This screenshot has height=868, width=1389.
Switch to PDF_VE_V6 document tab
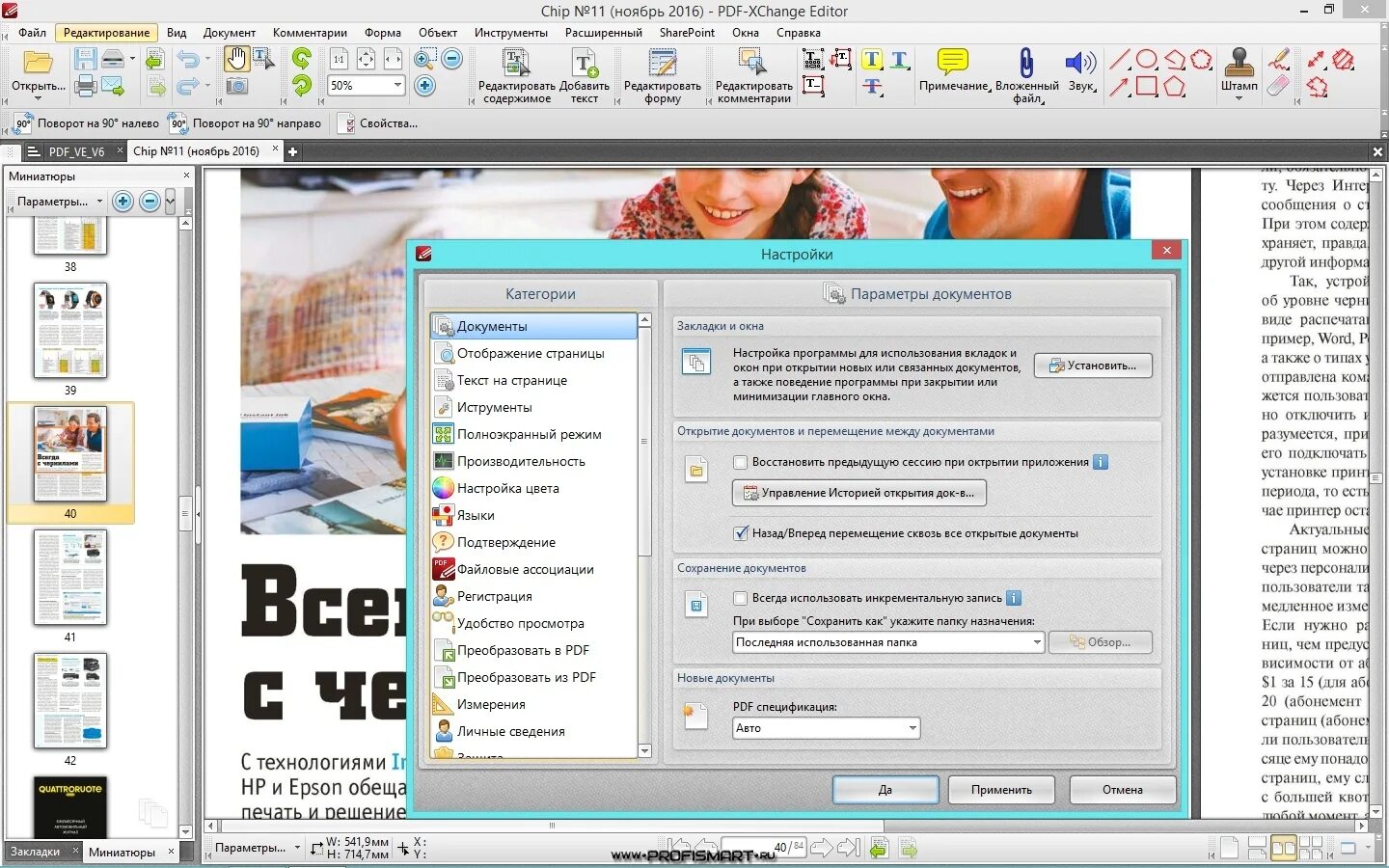tap(76, 151)
